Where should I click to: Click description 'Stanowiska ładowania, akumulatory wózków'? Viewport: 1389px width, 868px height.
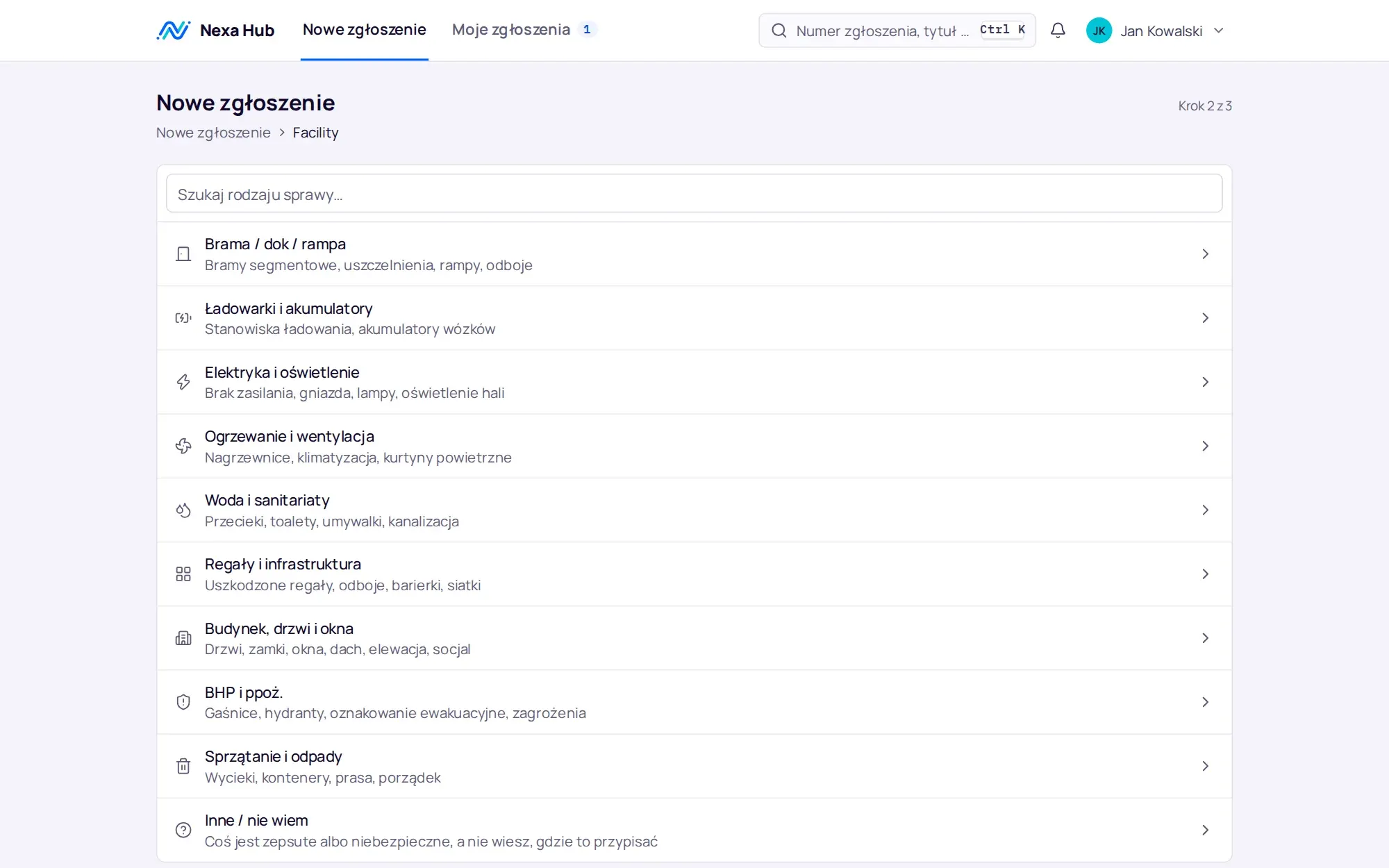point(350,329)
